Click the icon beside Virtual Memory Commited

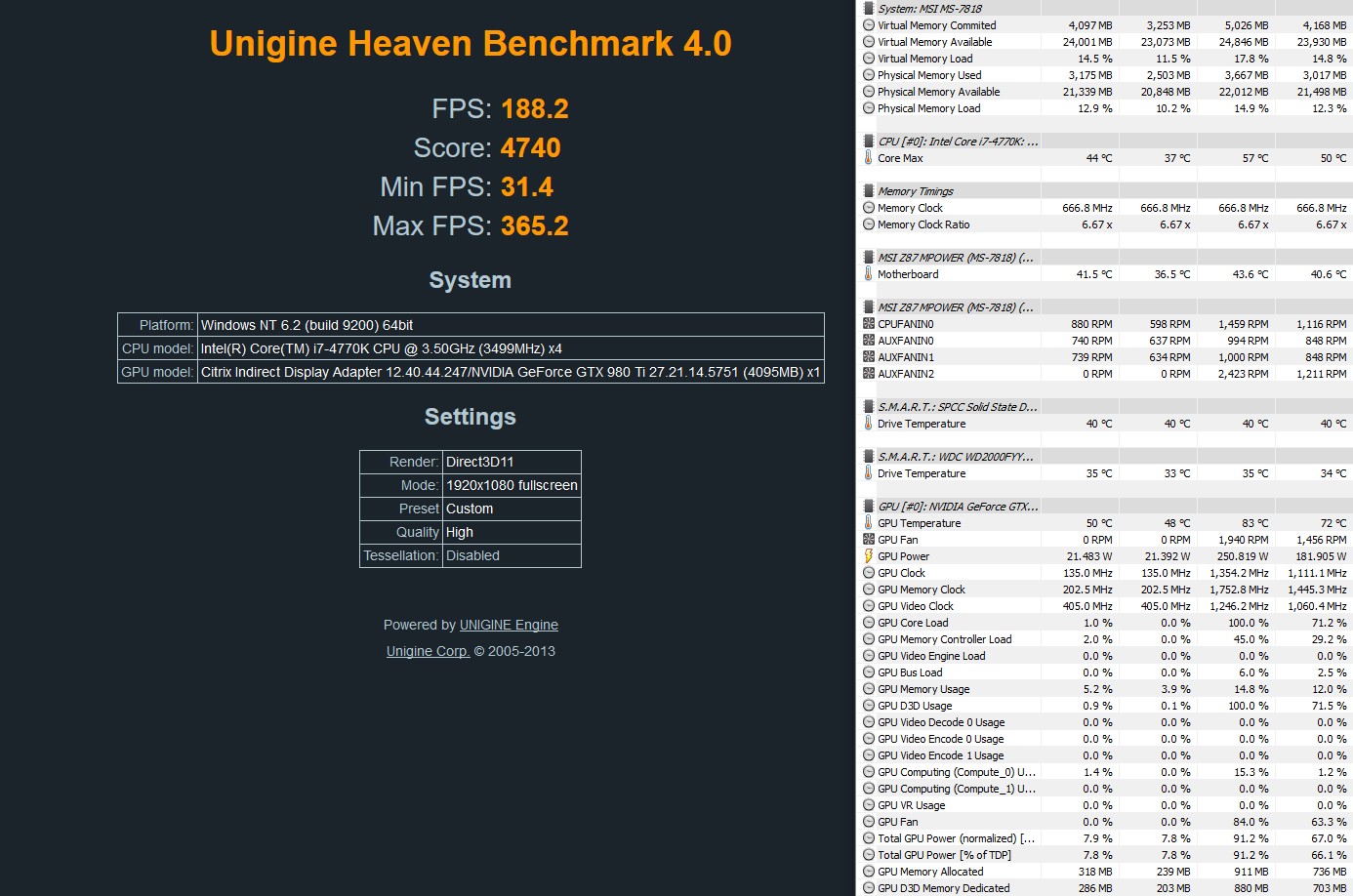pos(869,25)
